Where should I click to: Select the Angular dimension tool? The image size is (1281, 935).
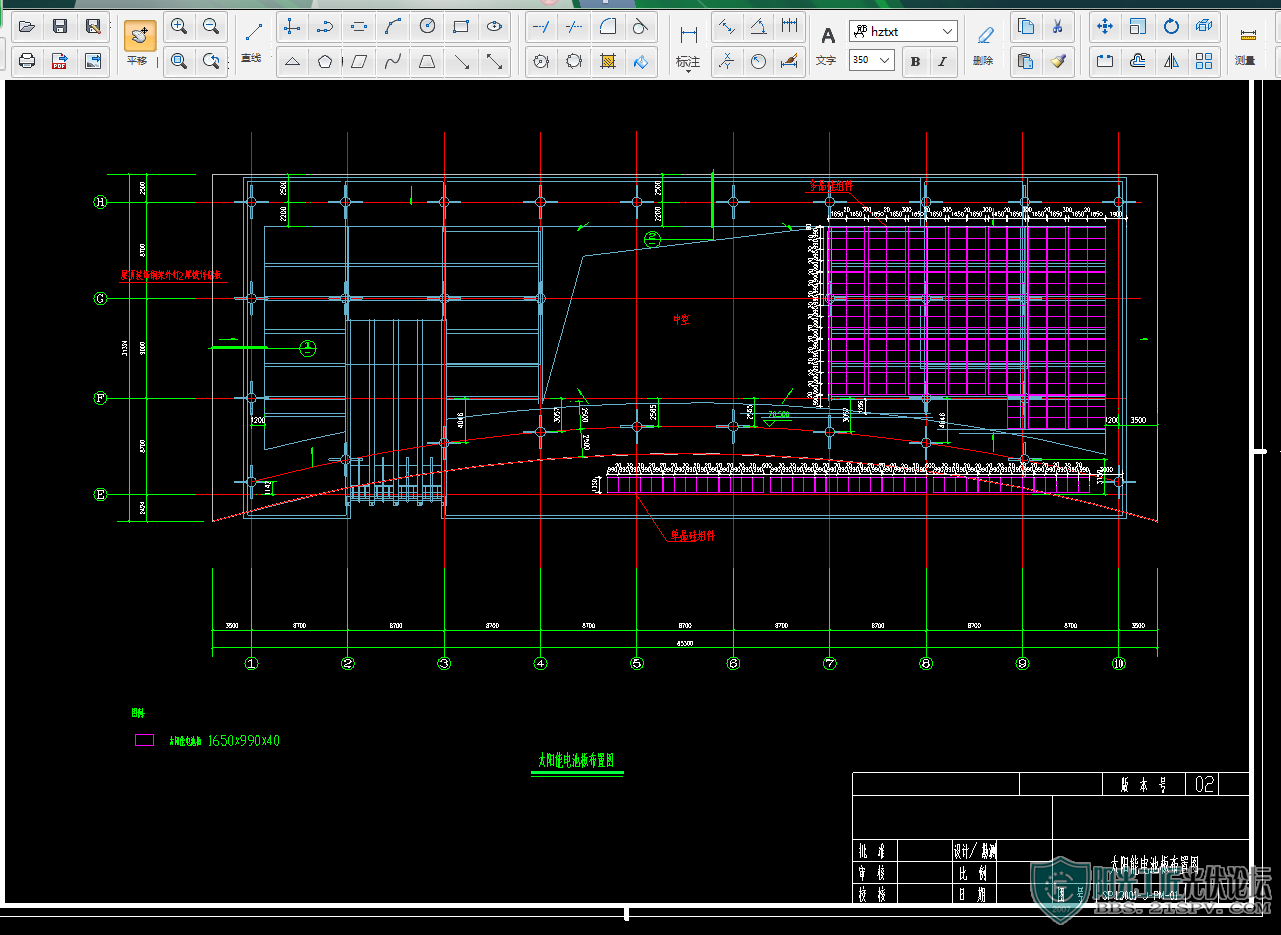[x=759, y=27]
